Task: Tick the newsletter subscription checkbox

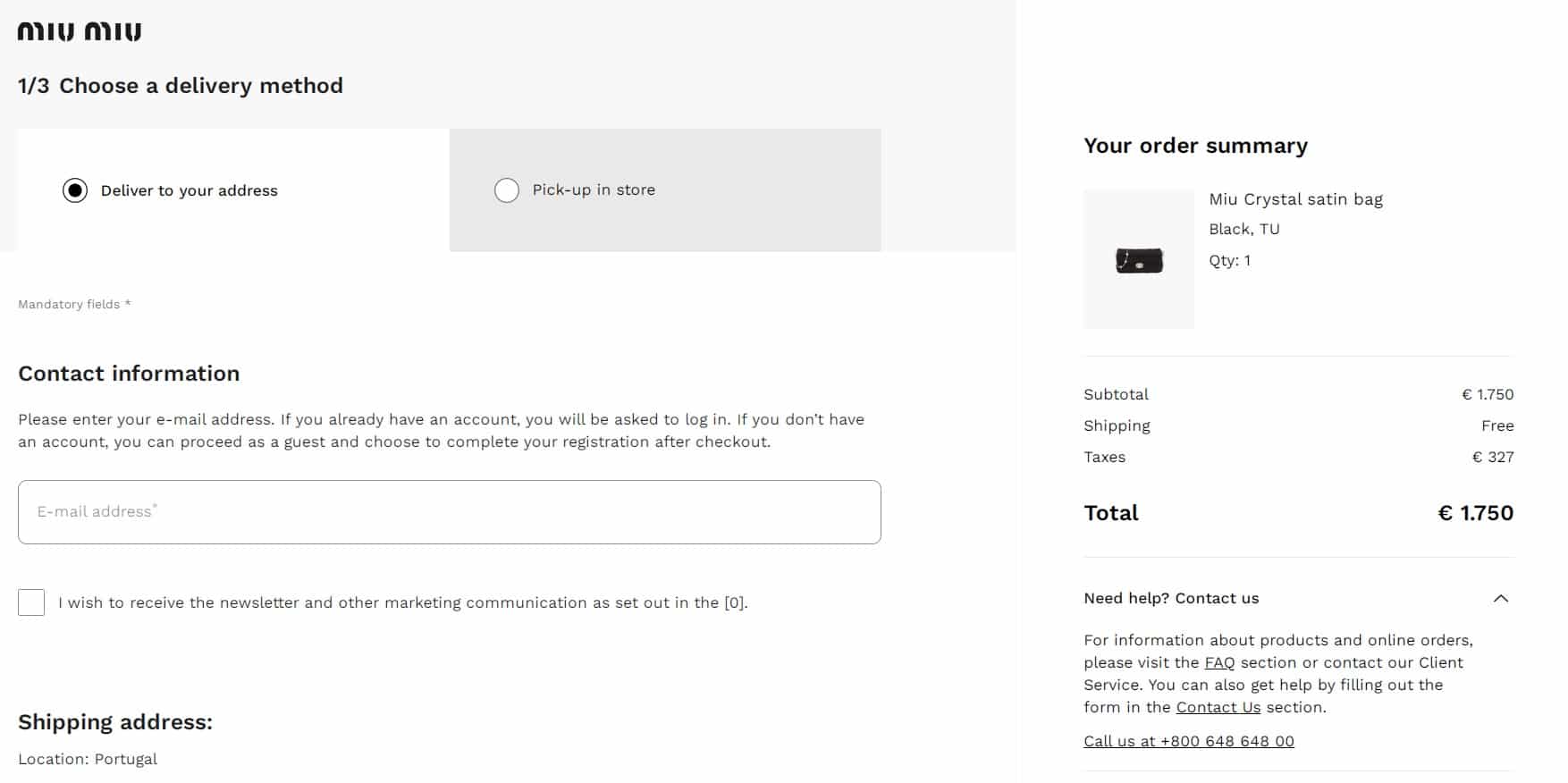Action: (x=31, y=602)
